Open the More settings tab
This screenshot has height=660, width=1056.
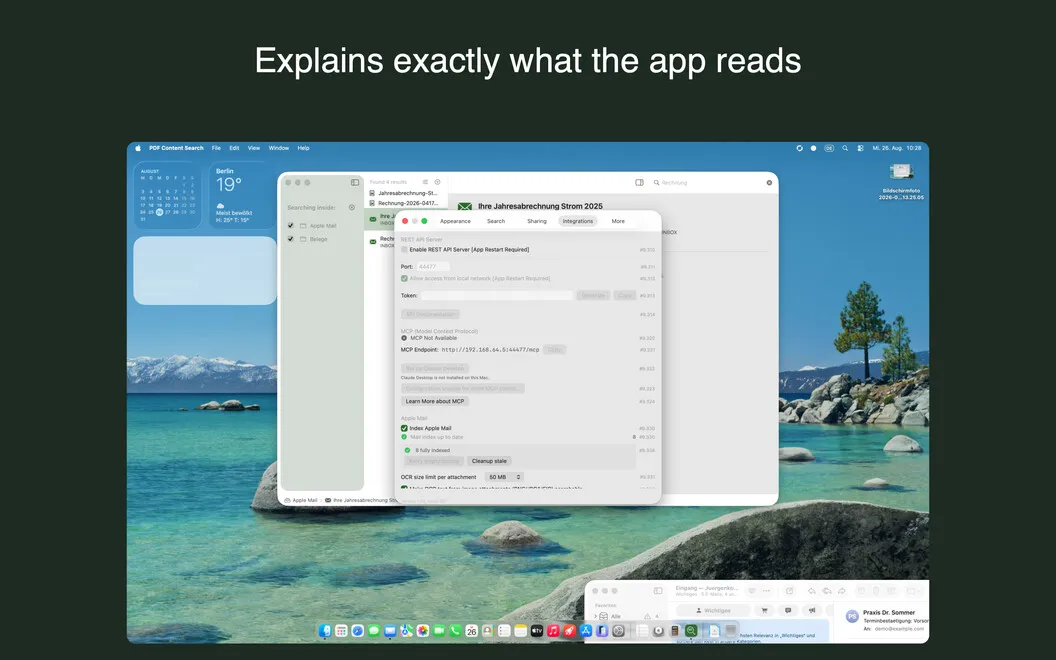(x=618, y=221)
